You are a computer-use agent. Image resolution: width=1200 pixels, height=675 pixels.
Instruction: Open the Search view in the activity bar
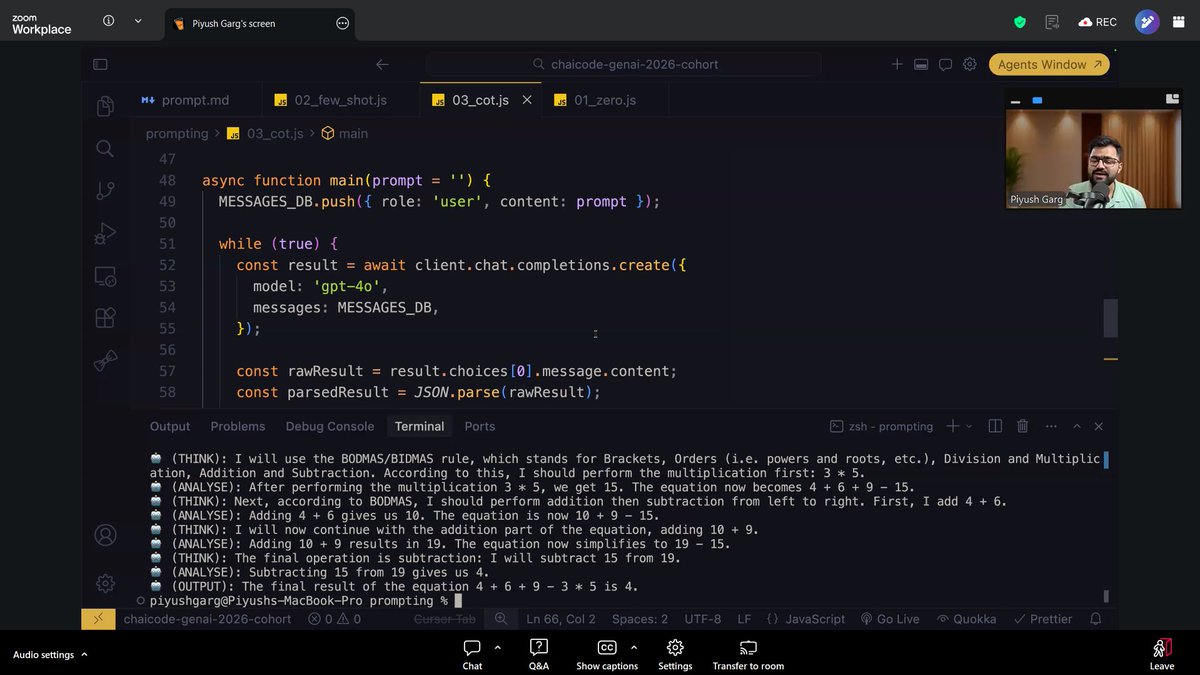coord(105,149)
